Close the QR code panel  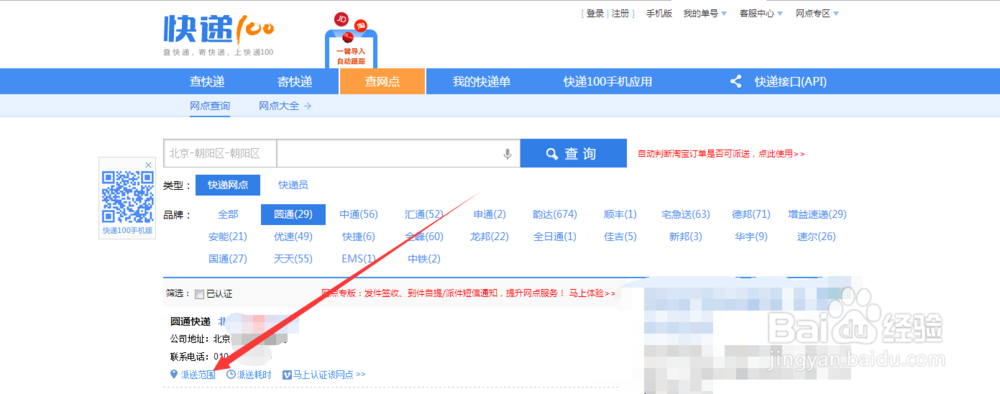(149, 164)
